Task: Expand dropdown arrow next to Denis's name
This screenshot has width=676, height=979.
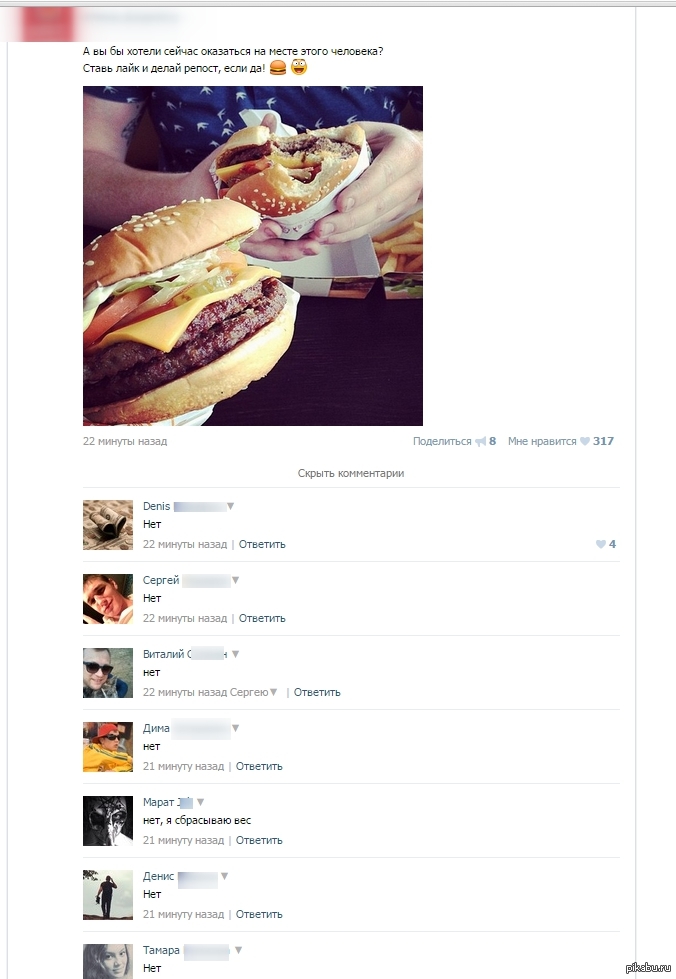Action: 230,506
